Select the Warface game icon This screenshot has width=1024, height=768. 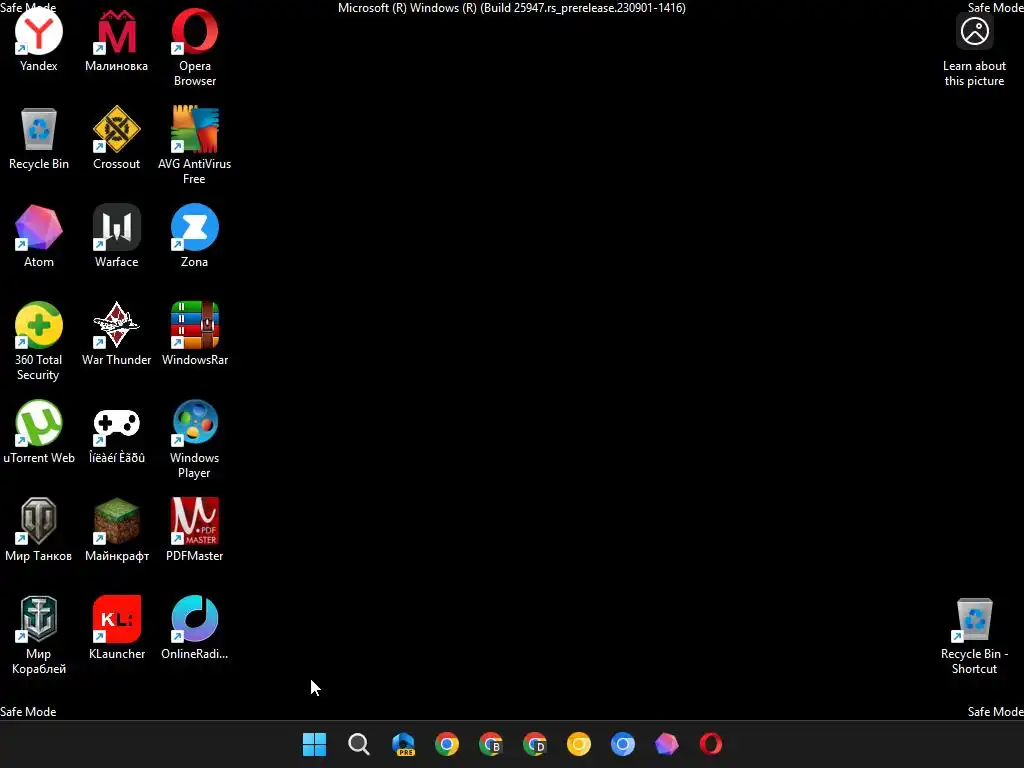pos(116,227)
